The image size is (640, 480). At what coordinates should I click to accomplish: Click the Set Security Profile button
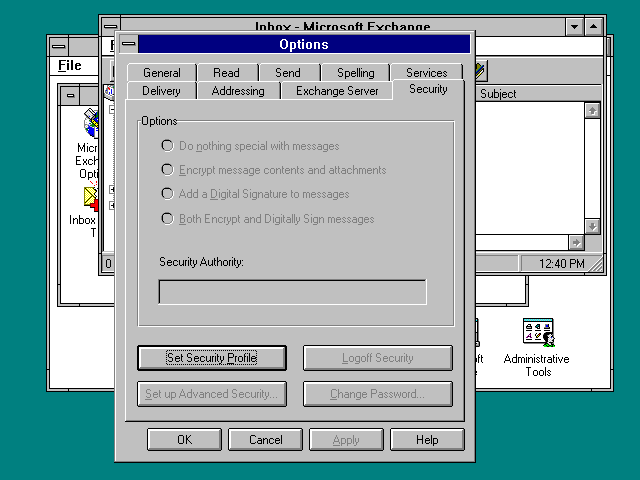click(x=212, y=358)
